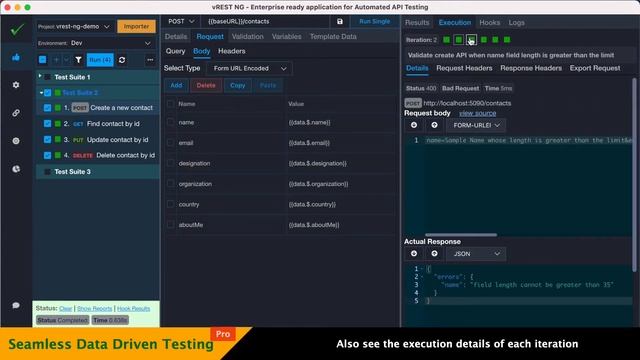Save the request using the floppy disk icon

click(340, 22)
